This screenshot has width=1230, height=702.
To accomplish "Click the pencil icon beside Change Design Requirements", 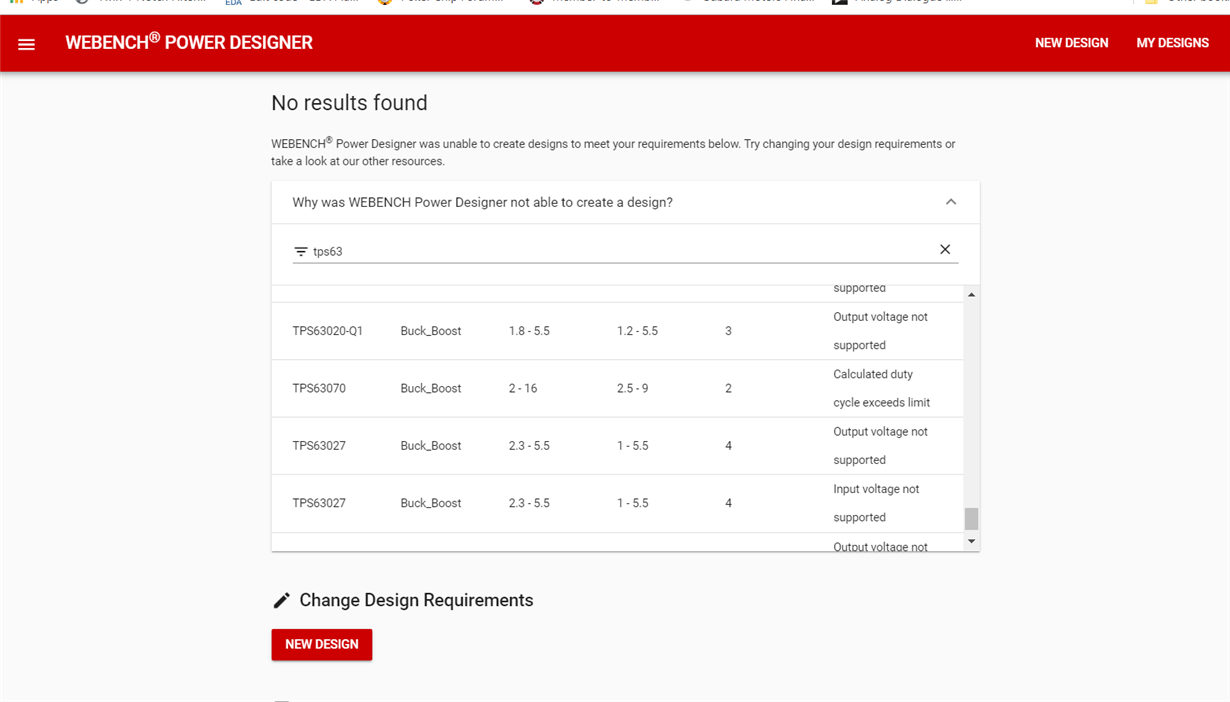I will pyautogui.click(x=282, y=600).
